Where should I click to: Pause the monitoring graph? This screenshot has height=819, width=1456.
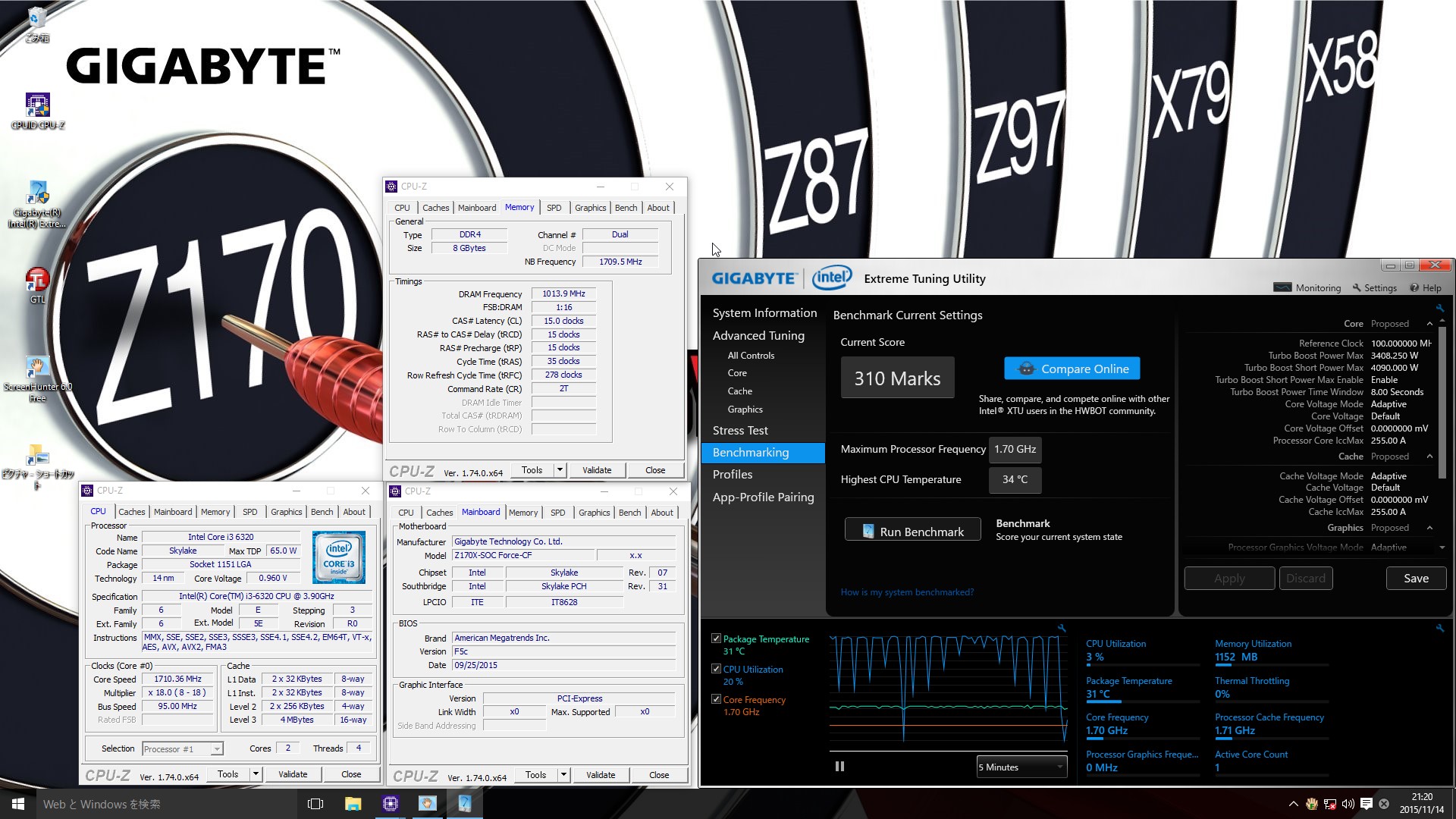tap(839, 767)
